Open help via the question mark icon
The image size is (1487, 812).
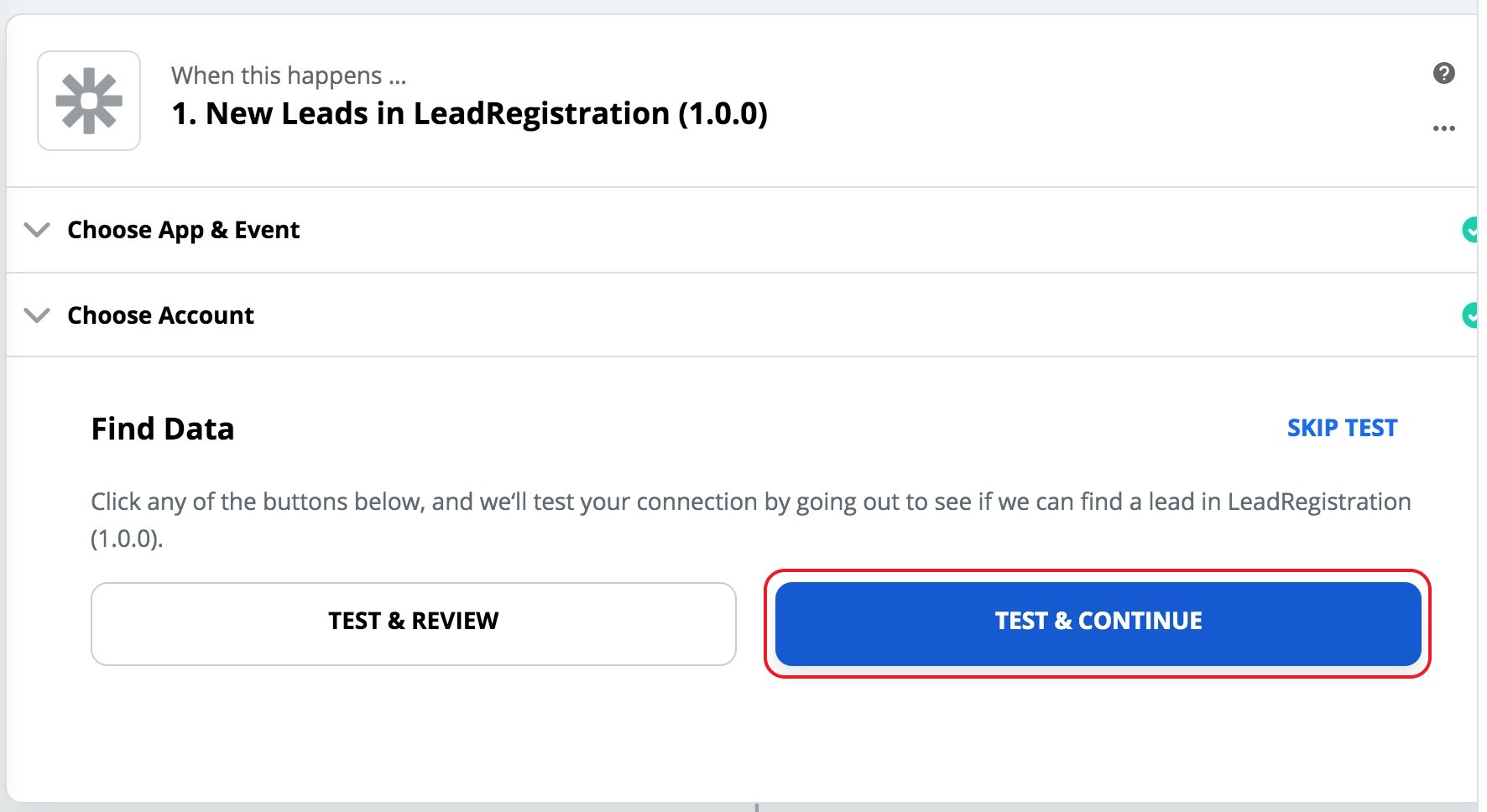pos(1443,73)
